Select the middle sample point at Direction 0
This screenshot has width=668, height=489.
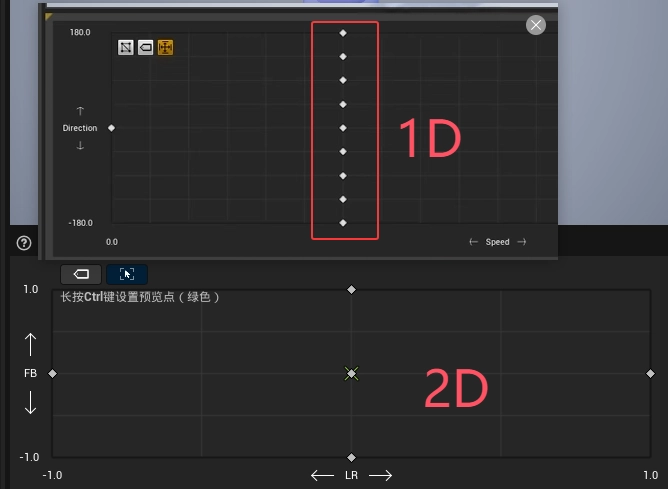[343, 128]
